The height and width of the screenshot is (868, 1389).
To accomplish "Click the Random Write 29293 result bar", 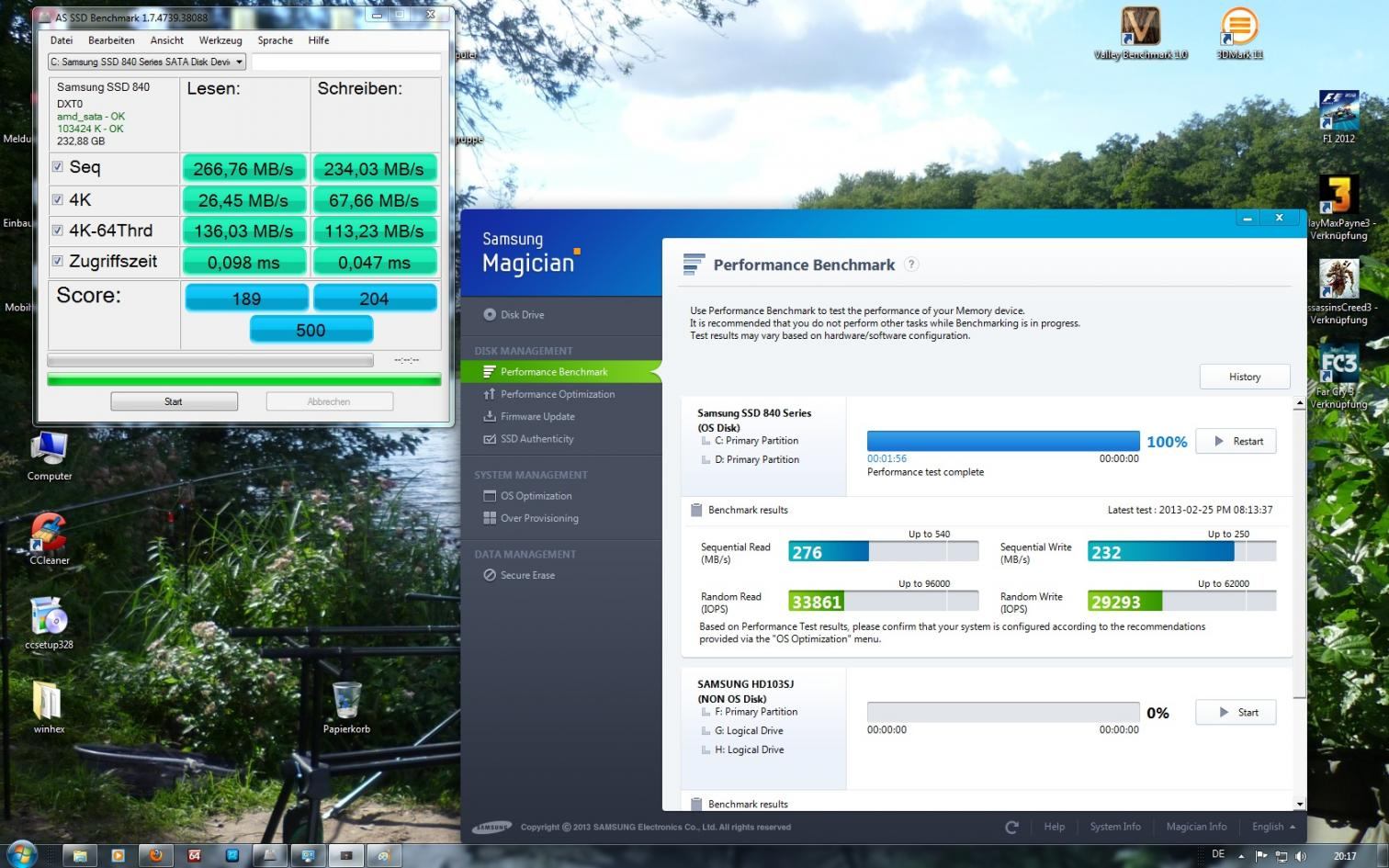I will (1181, 602).
